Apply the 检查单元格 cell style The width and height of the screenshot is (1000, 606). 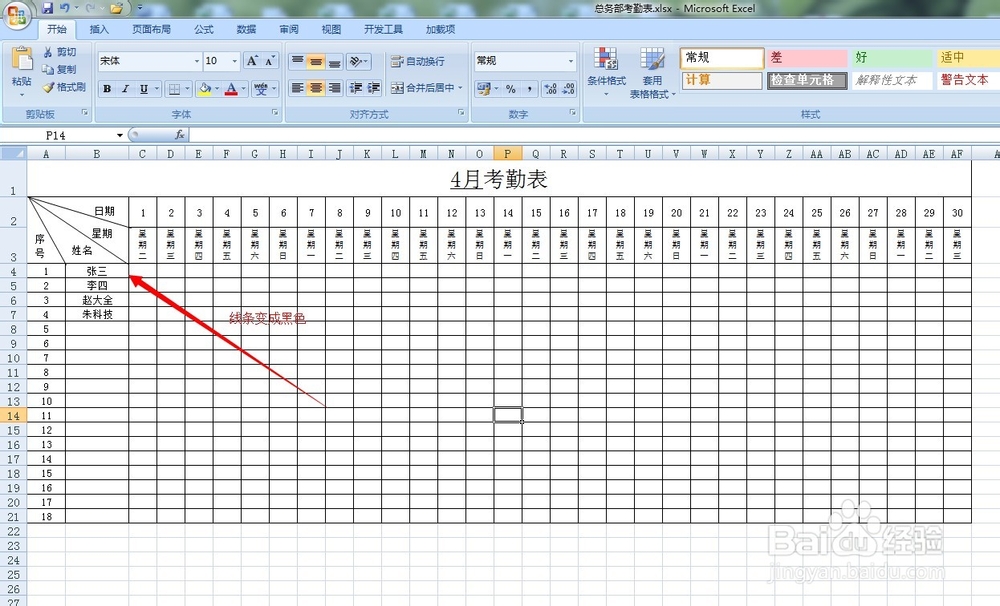tap(807, 80)
